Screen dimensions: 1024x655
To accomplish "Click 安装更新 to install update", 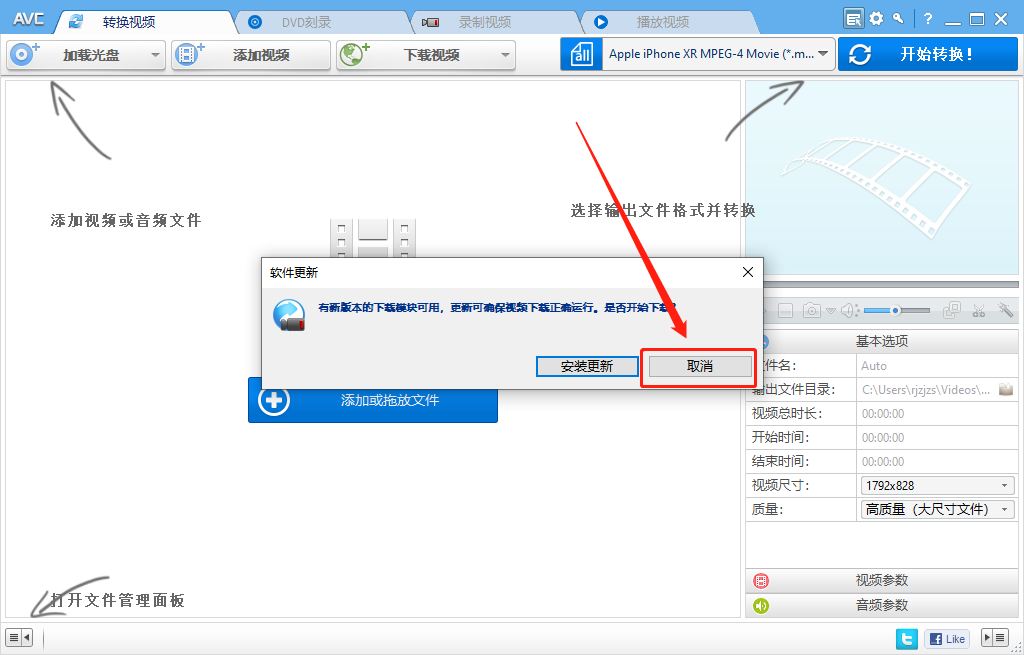I will pyautogui.click(x=587, y=366).
